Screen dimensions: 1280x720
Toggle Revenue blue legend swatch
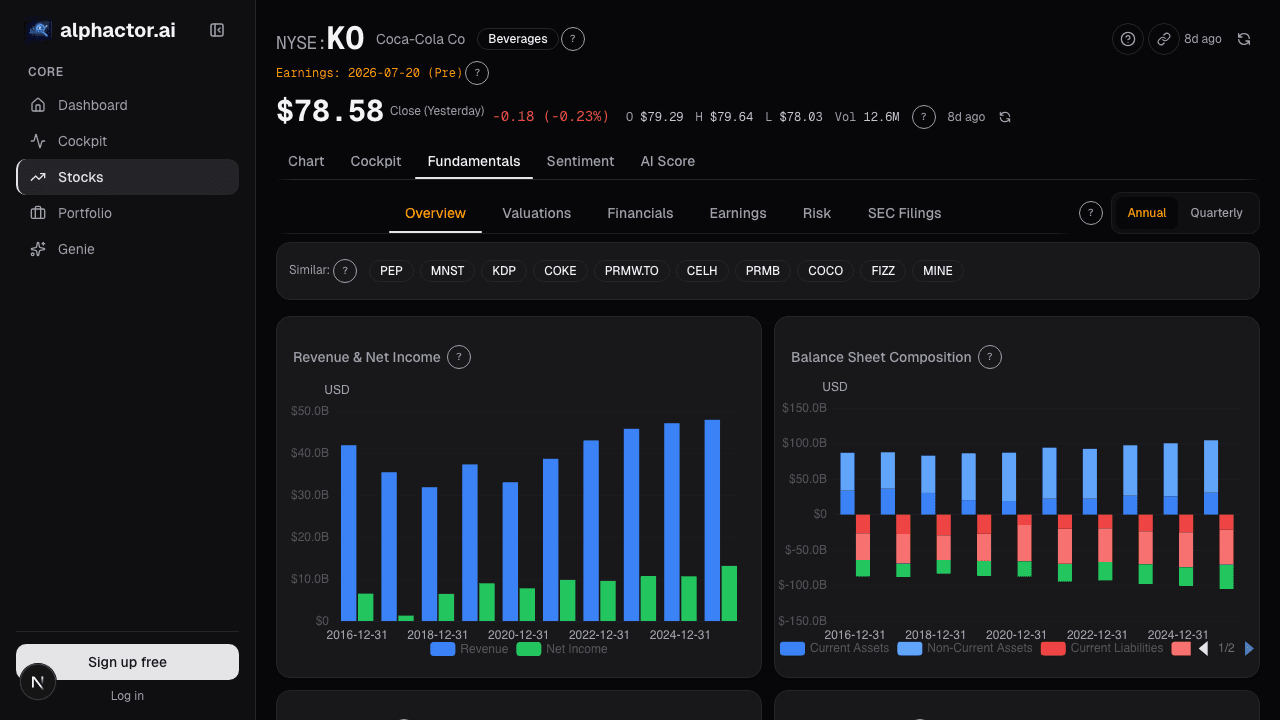click(x=443, y=649)
